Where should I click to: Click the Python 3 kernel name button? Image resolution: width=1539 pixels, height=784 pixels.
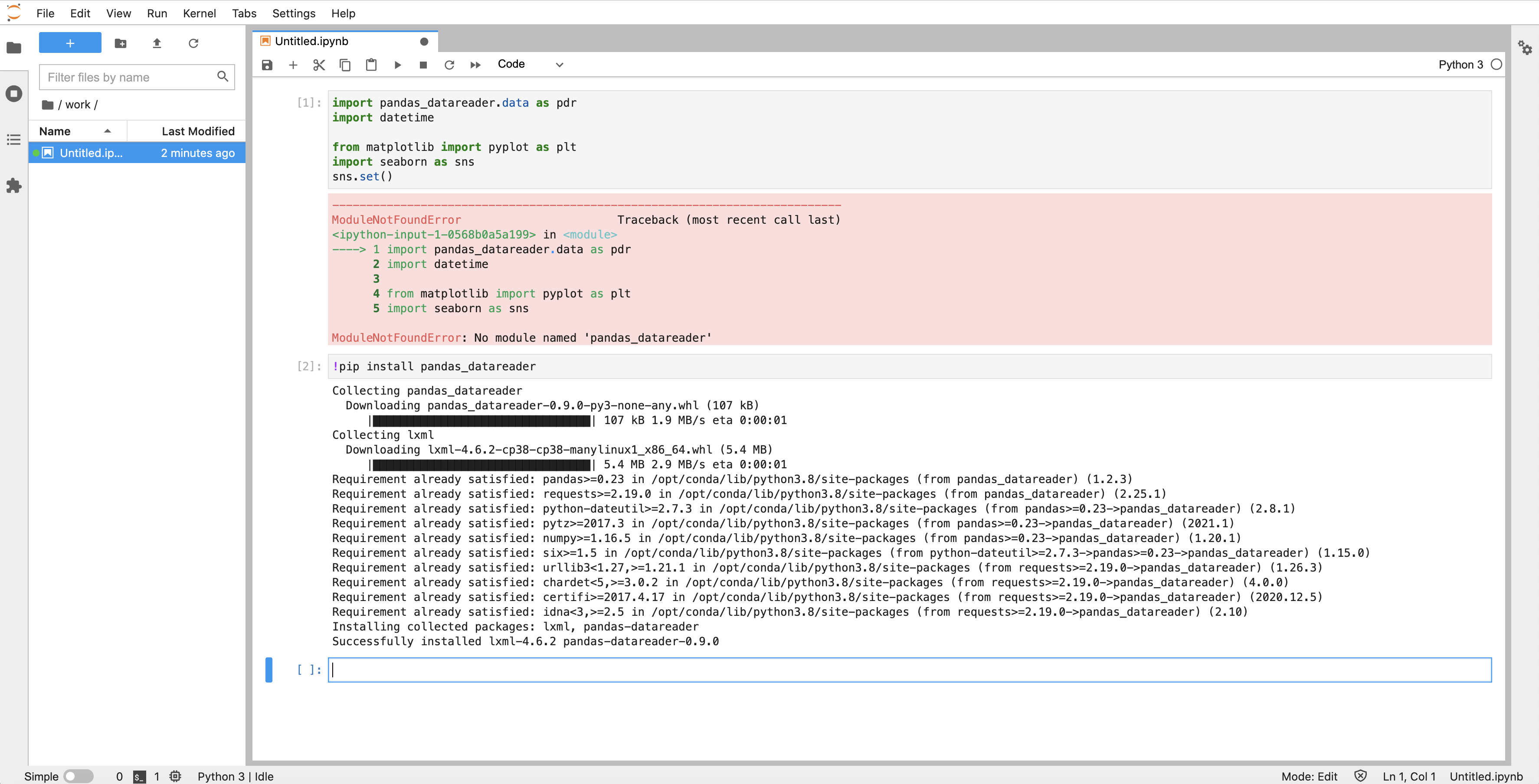click(1460, 65)
